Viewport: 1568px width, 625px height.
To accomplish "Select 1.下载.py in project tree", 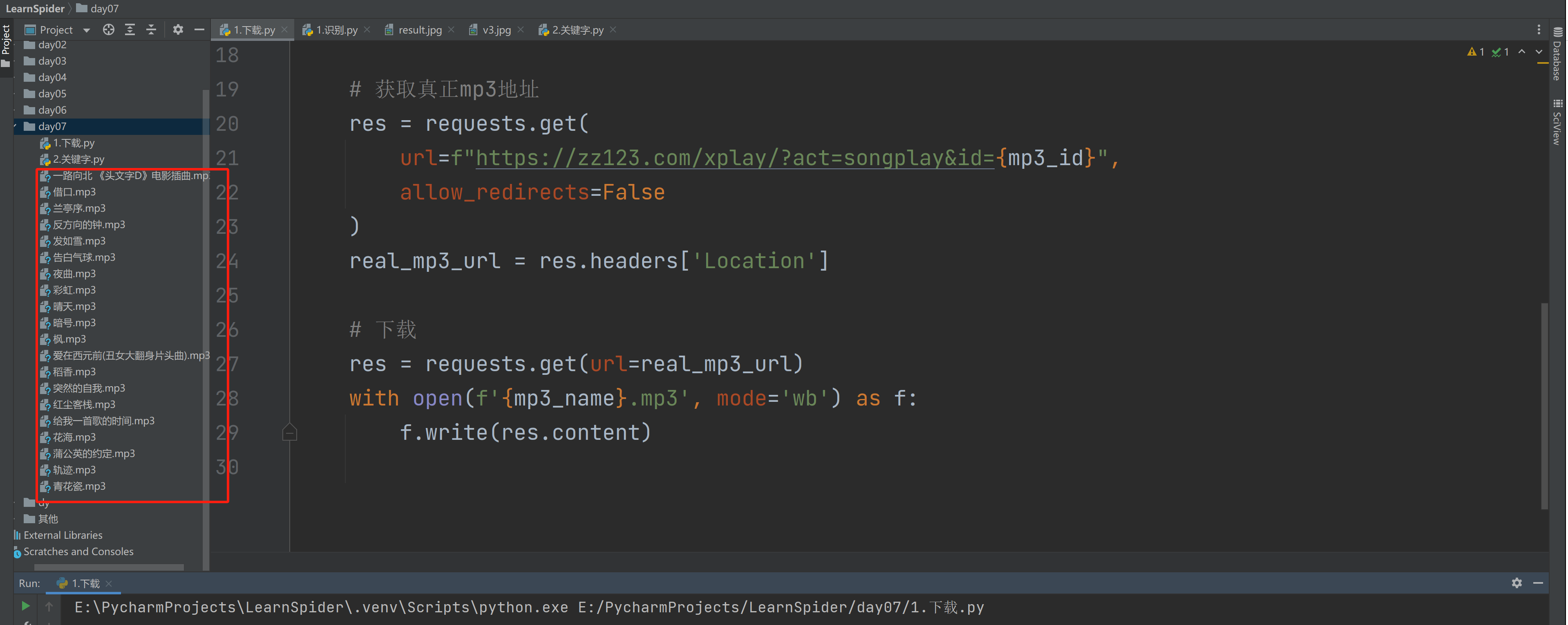I will click(67, 143).
